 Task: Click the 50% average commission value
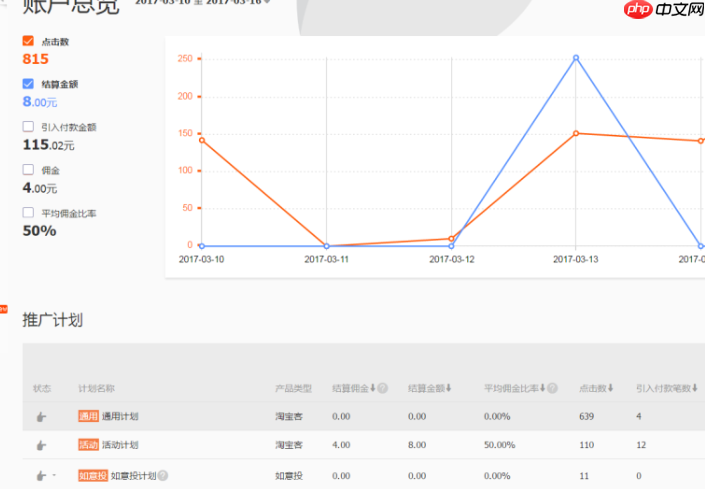click(40, 231)
